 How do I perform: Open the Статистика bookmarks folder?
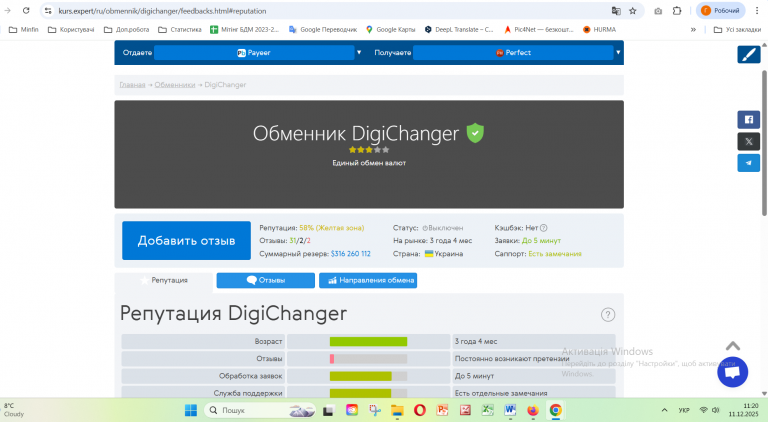click(180, 29)
